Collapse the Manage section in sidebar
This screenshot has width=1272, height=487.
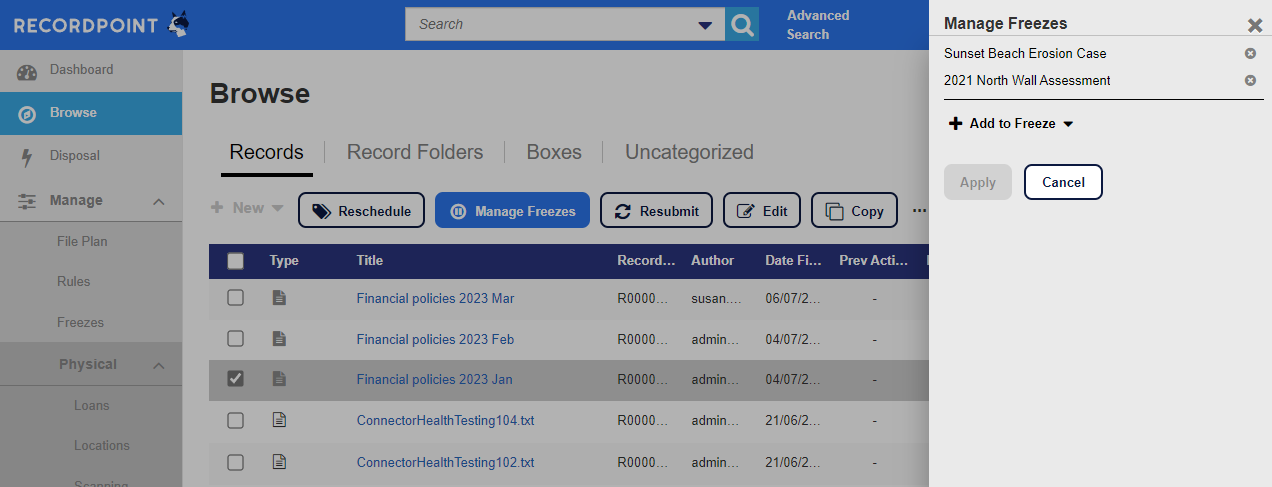(158, 201)
